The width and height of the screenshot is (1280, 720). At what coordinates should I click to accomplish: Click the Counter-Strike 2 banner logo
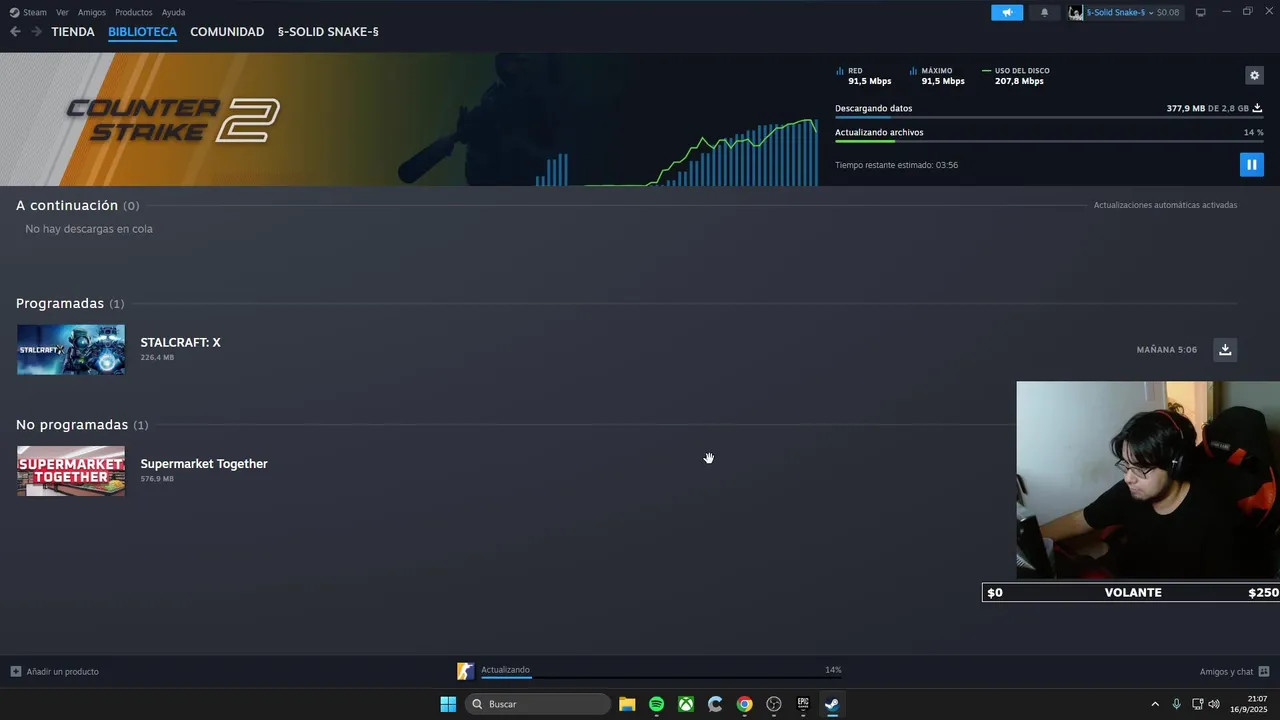[x=172, y=120]
